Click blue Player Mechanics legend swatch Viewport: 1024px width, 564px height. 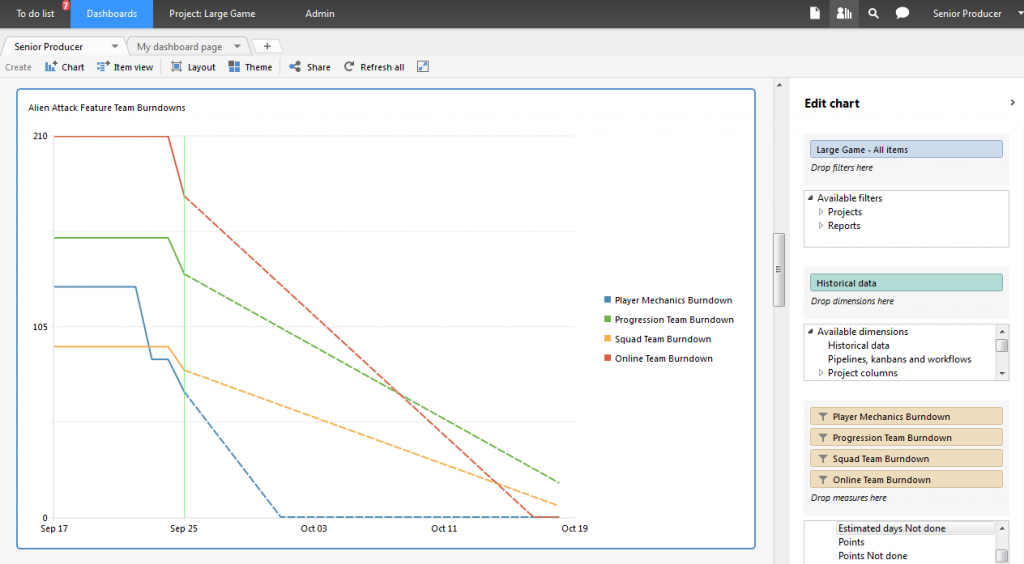tap(607, 300)
